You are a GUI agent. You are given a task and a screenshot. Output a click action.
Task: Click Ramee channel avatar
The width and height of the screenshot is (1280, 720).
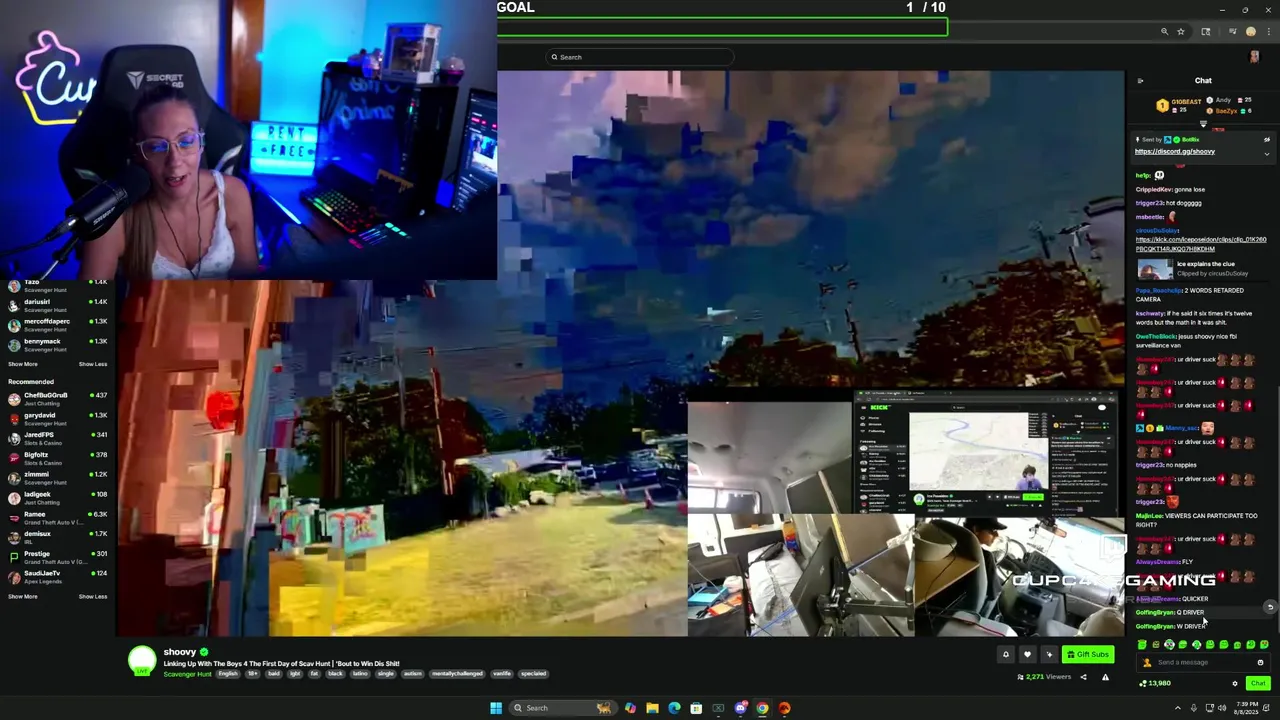(13, 517)
